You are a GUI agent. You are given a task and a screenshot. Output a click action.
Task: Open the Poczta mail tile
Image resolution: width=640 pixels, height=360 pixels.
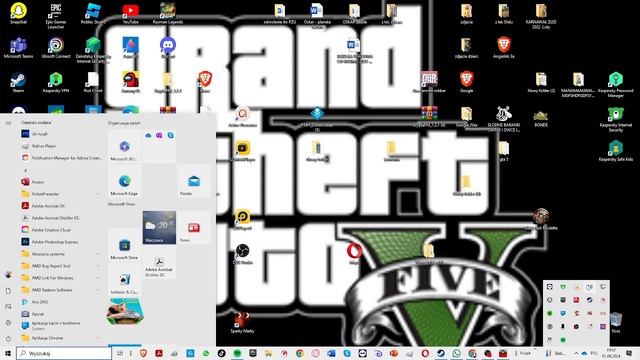coord(194,181)
